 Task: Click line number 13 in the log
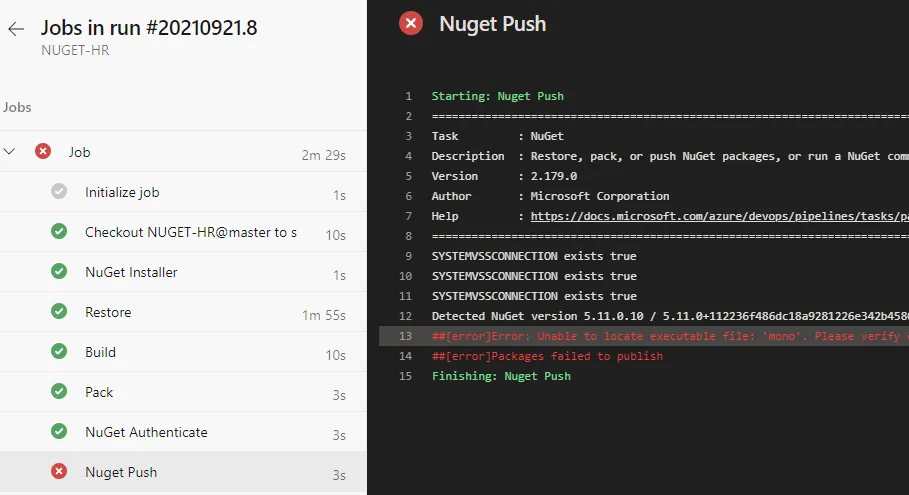[x=405, y=336]
